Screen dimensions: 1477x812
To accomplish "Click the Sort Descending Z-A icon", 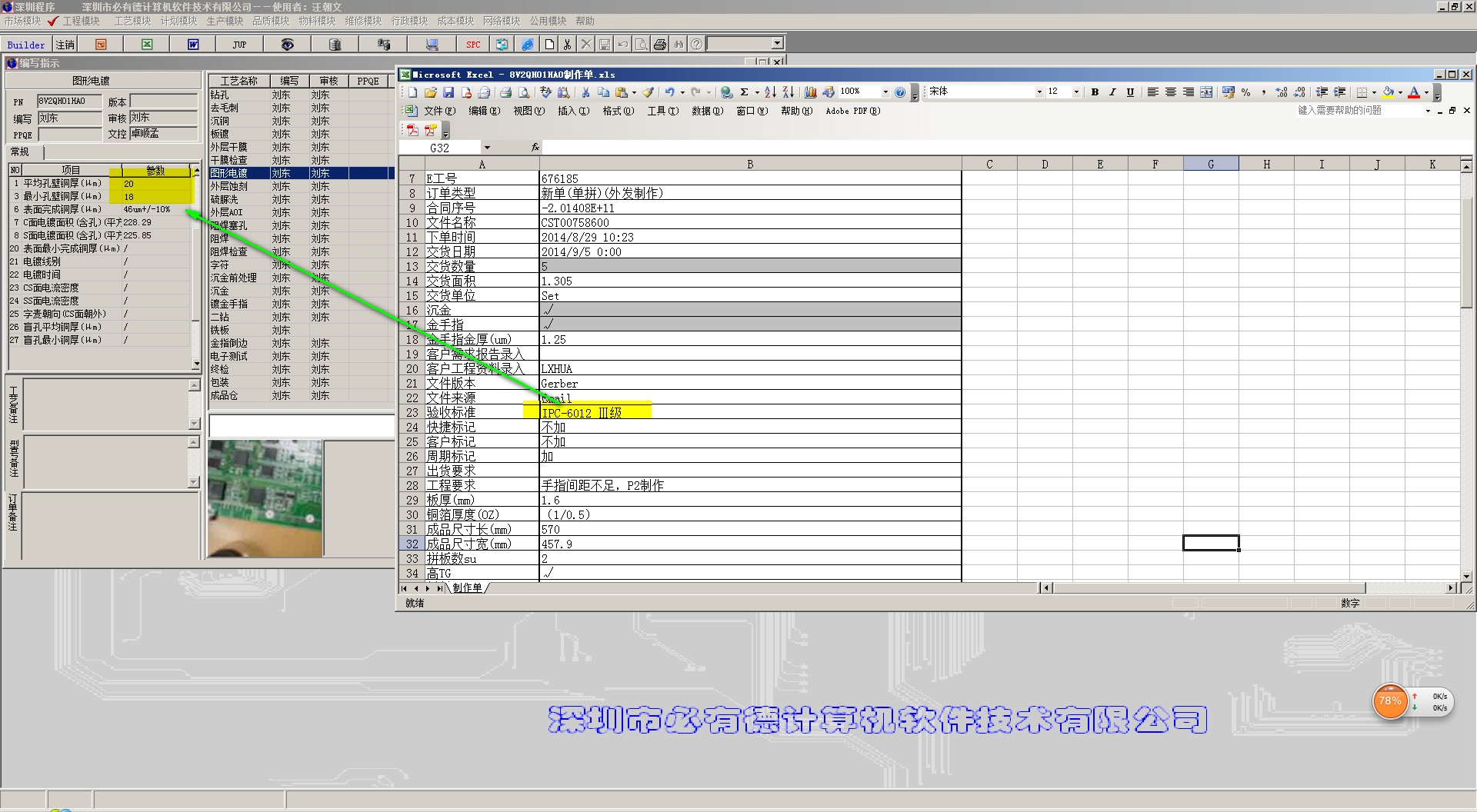I will tap(789, 92).
